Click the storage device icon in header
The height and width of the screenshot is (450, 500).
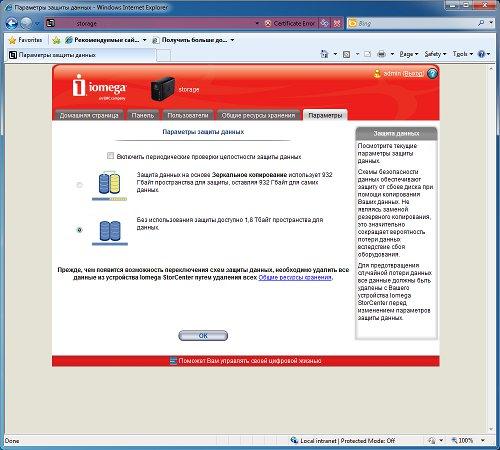pos(163,89)
